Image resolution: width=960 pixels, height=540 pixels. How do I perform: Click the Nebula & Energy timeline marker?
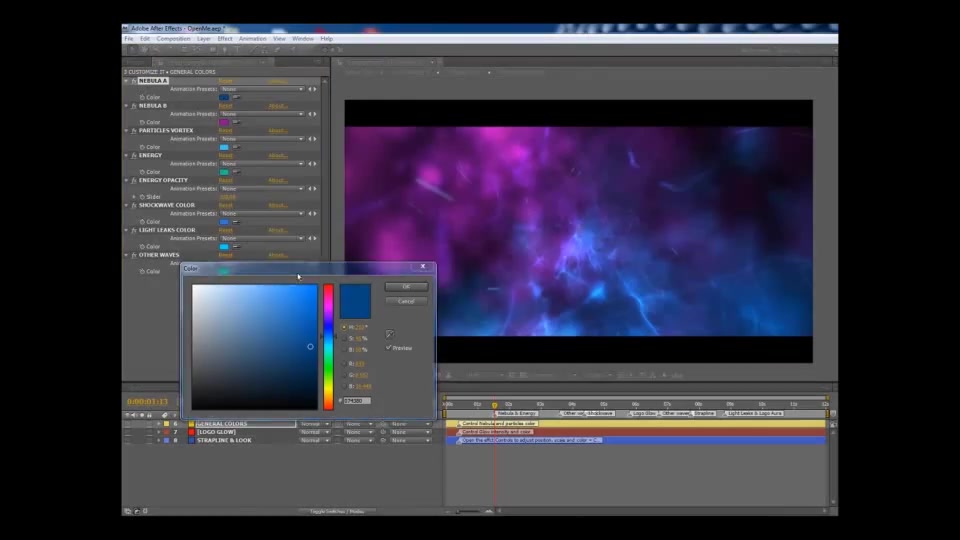click(x=517, y=413)
